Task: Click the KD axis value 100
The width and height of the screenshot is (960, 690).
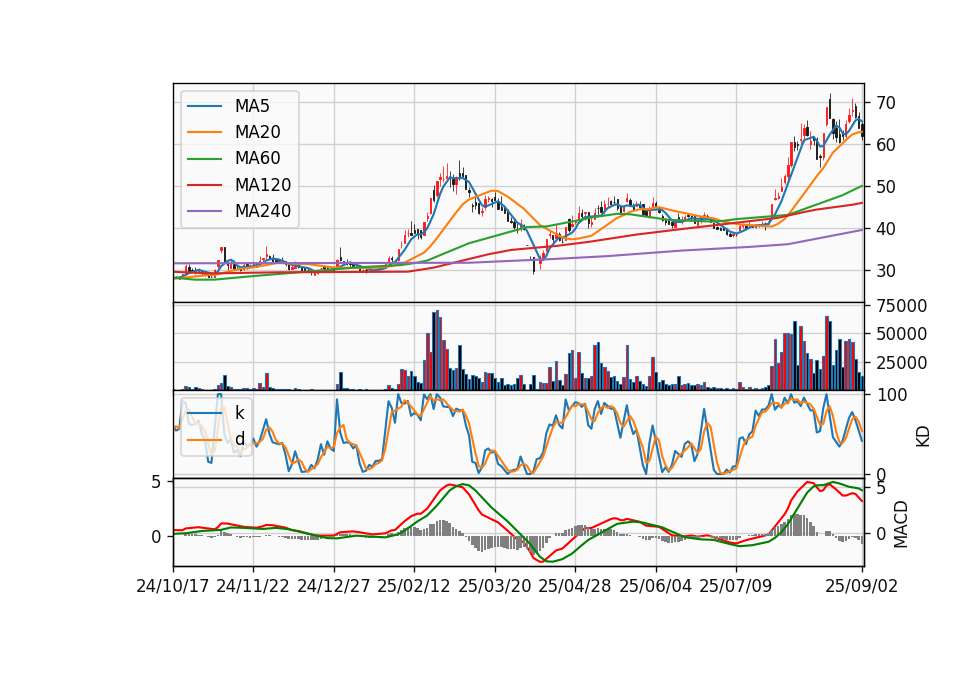Action: click(x=893, y=395)
